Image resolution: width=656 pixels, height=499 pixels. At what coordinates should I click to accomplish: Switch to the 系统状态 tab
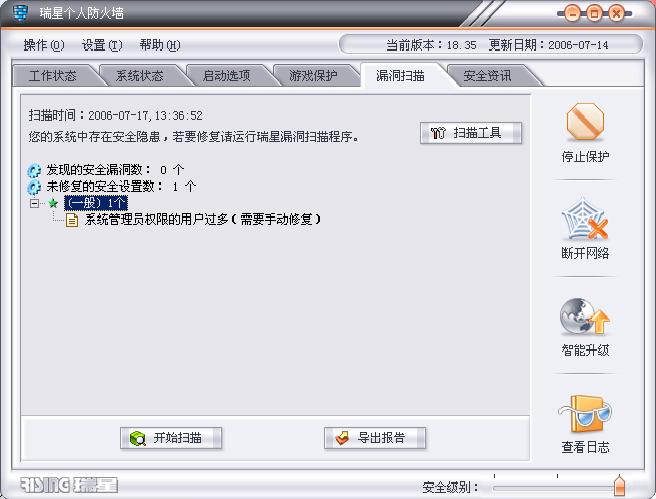coord(140,76)
